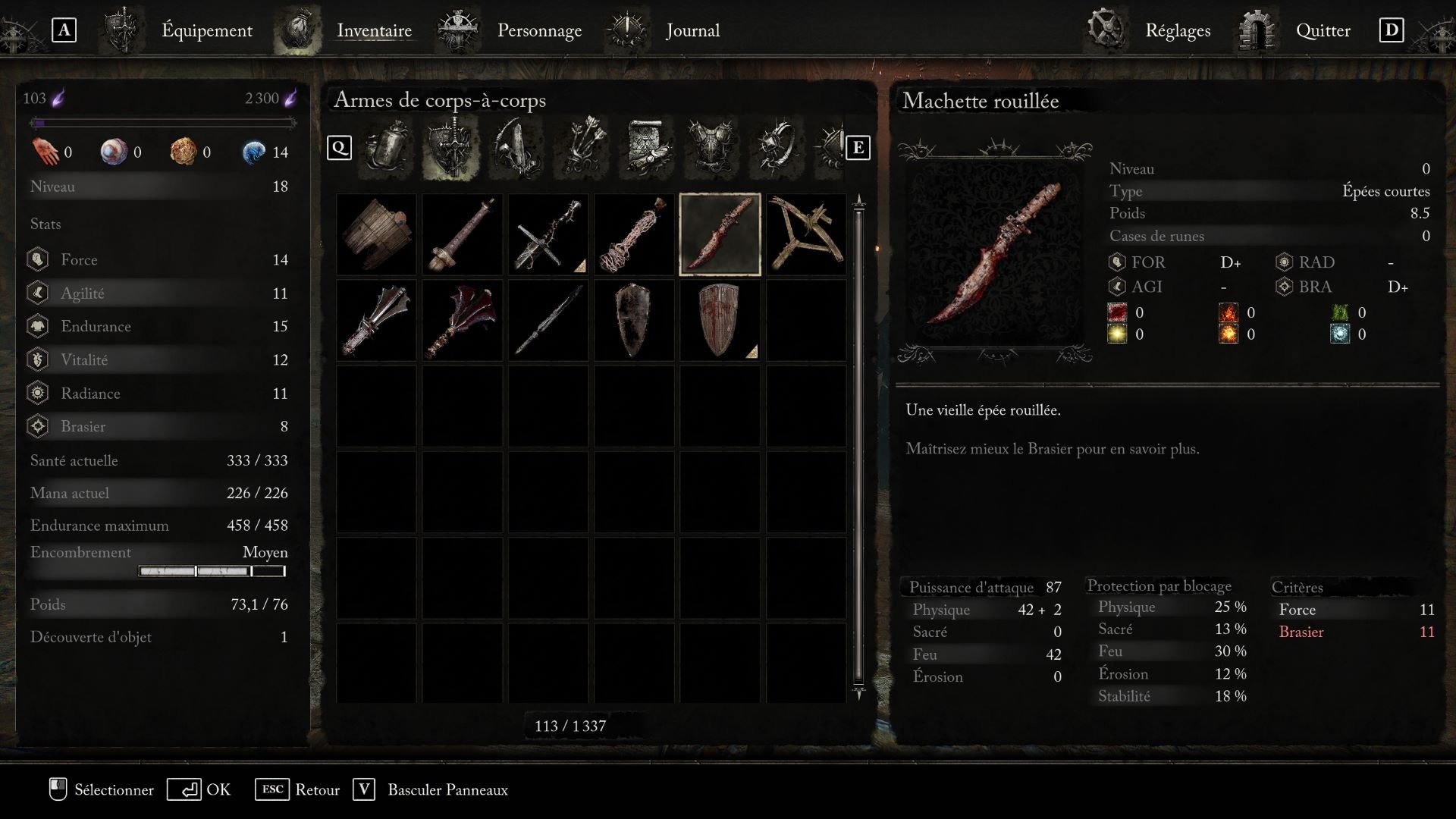Open the Personnage tab
This screenshot has height=819, width=1456.
click(539, 30)
